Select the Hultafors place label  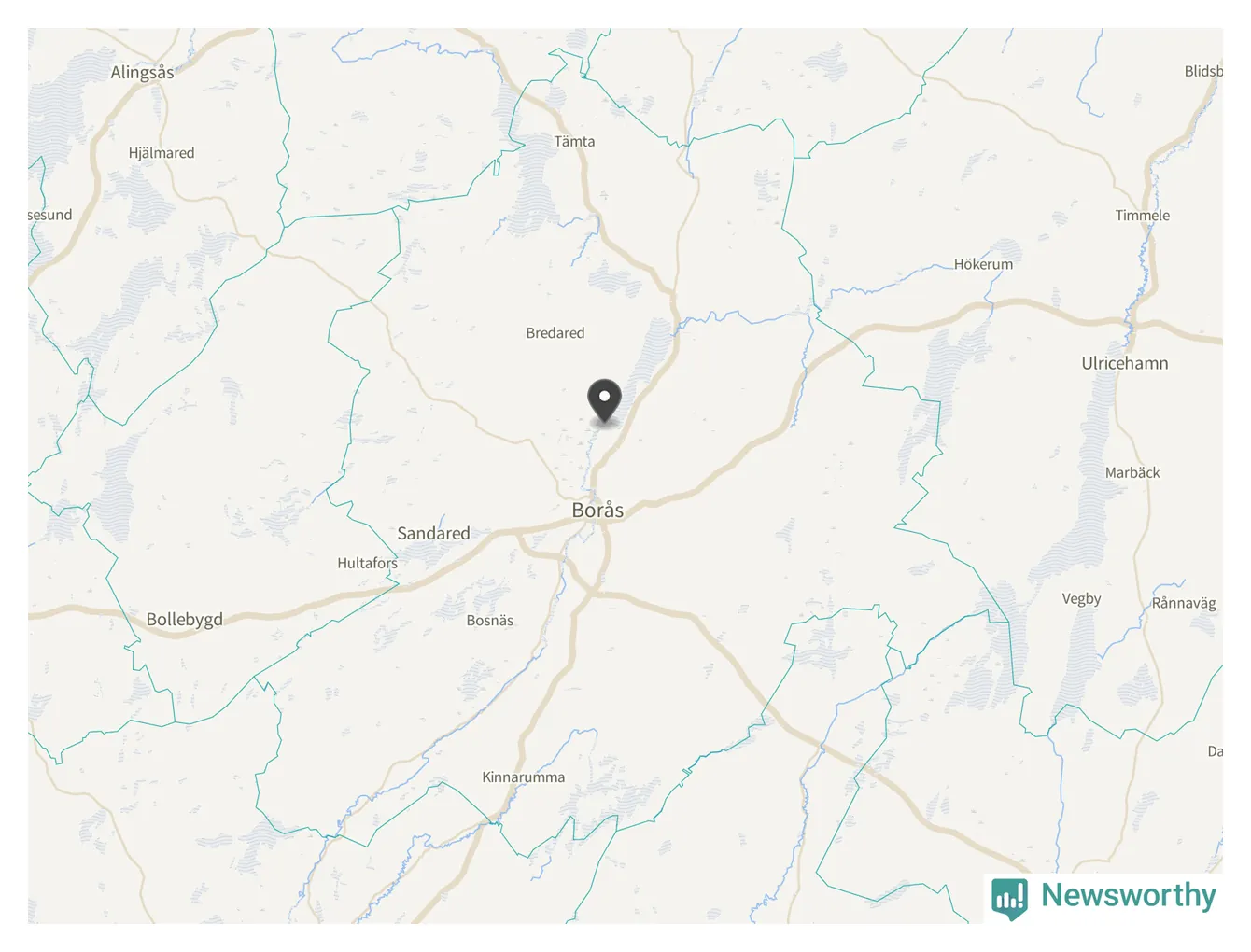[367, 563]
